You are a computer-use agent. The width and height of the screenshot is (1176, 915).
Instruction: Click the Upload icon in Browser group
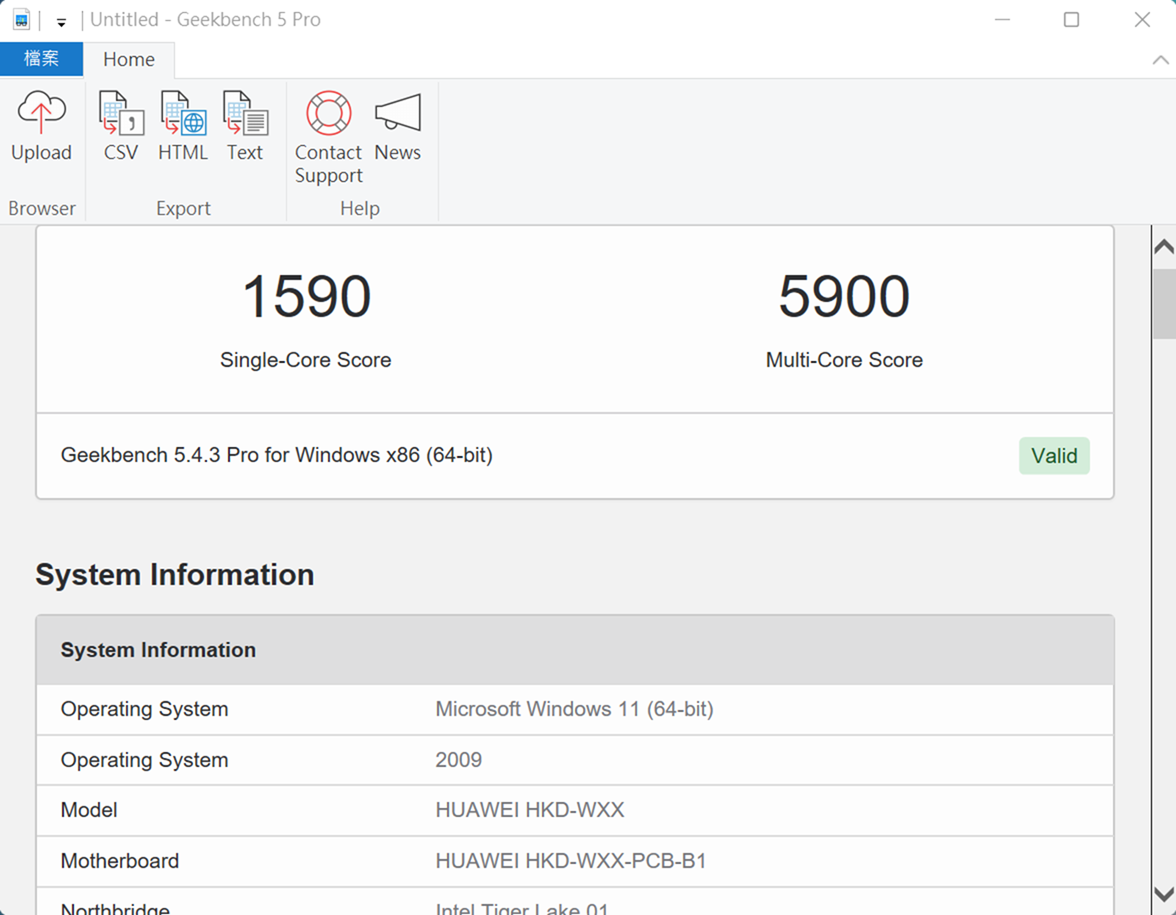click(41, 126)
